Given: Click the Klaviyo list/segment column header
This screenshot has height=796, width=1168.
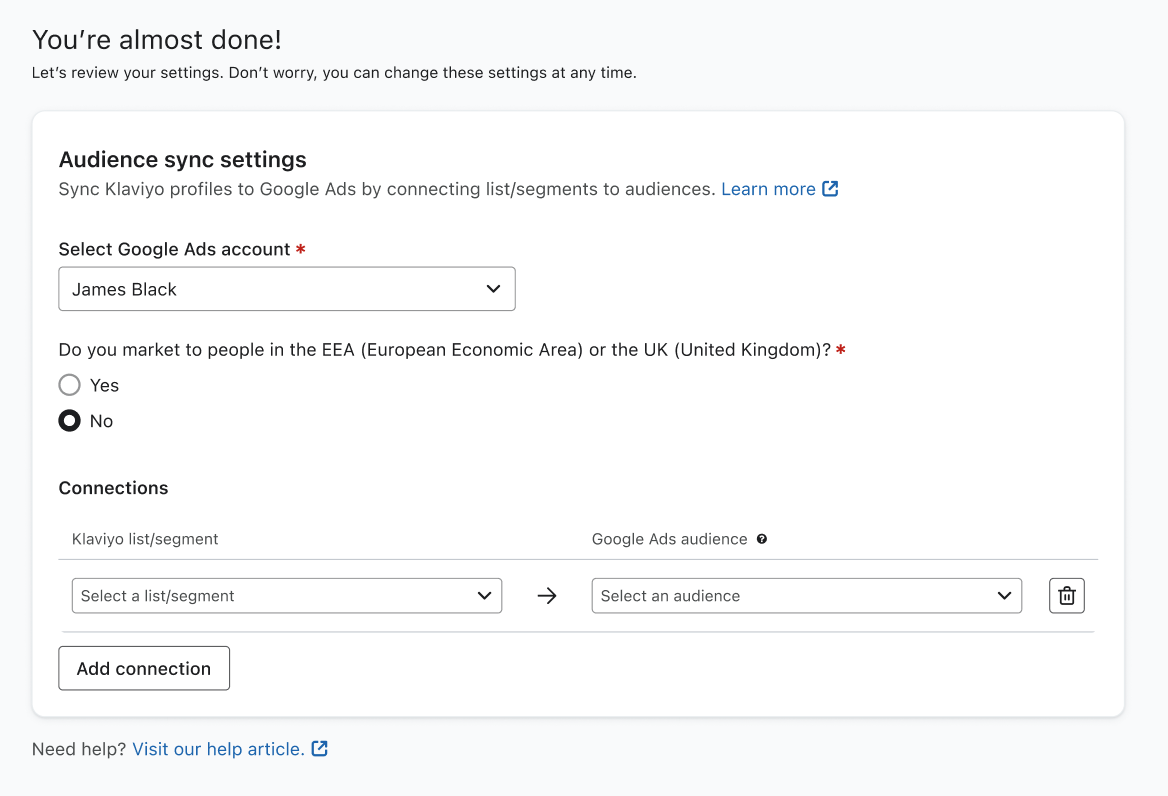Looking at the screenshot, I should click(x=145, y=539).
